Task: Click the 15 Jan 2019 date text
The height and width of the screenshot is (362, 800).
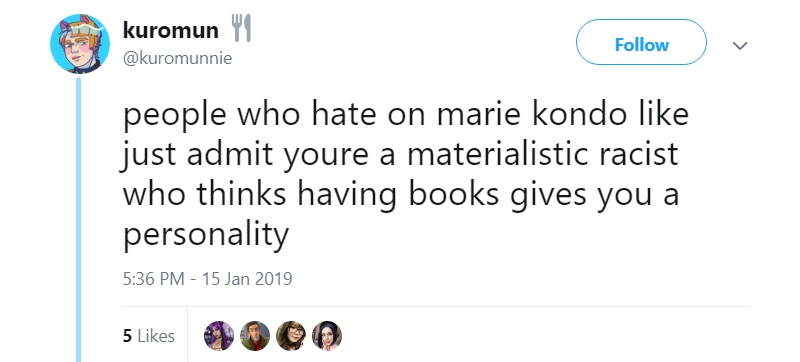Action: click(247, 279)
